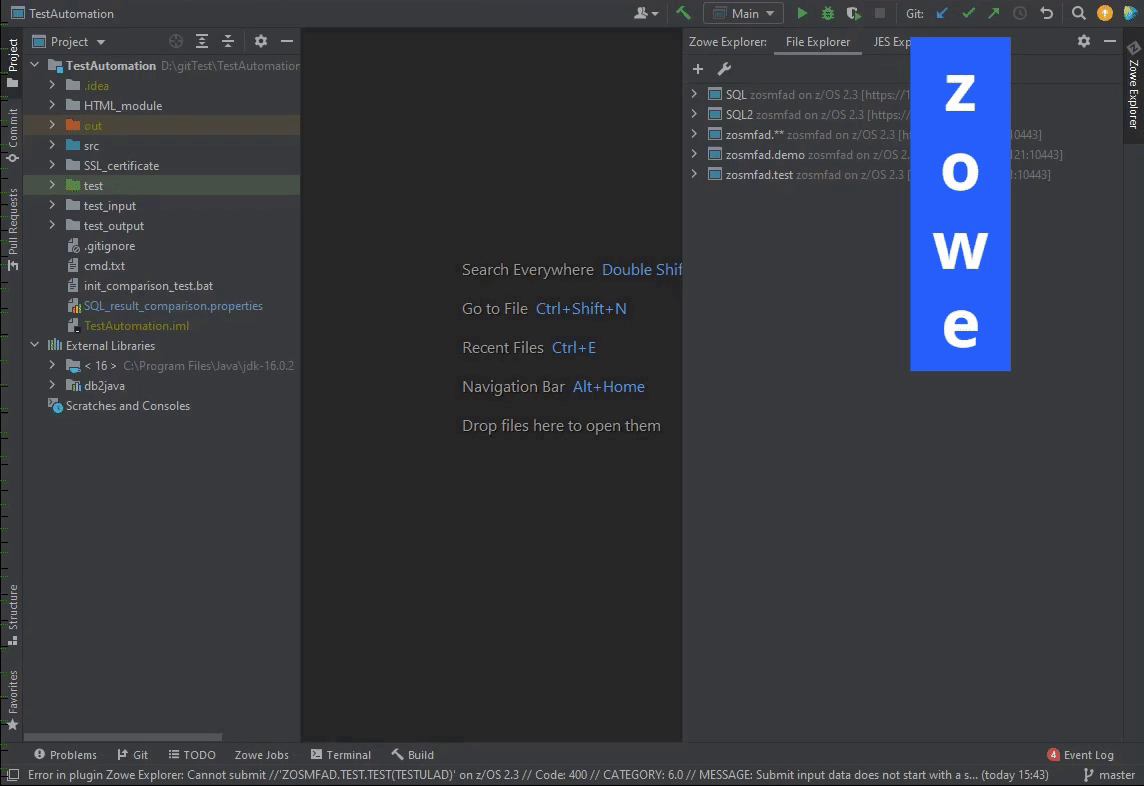Expand the src folder in project tree
Screen dimensions: 1144x786
(x=52, y=146)
